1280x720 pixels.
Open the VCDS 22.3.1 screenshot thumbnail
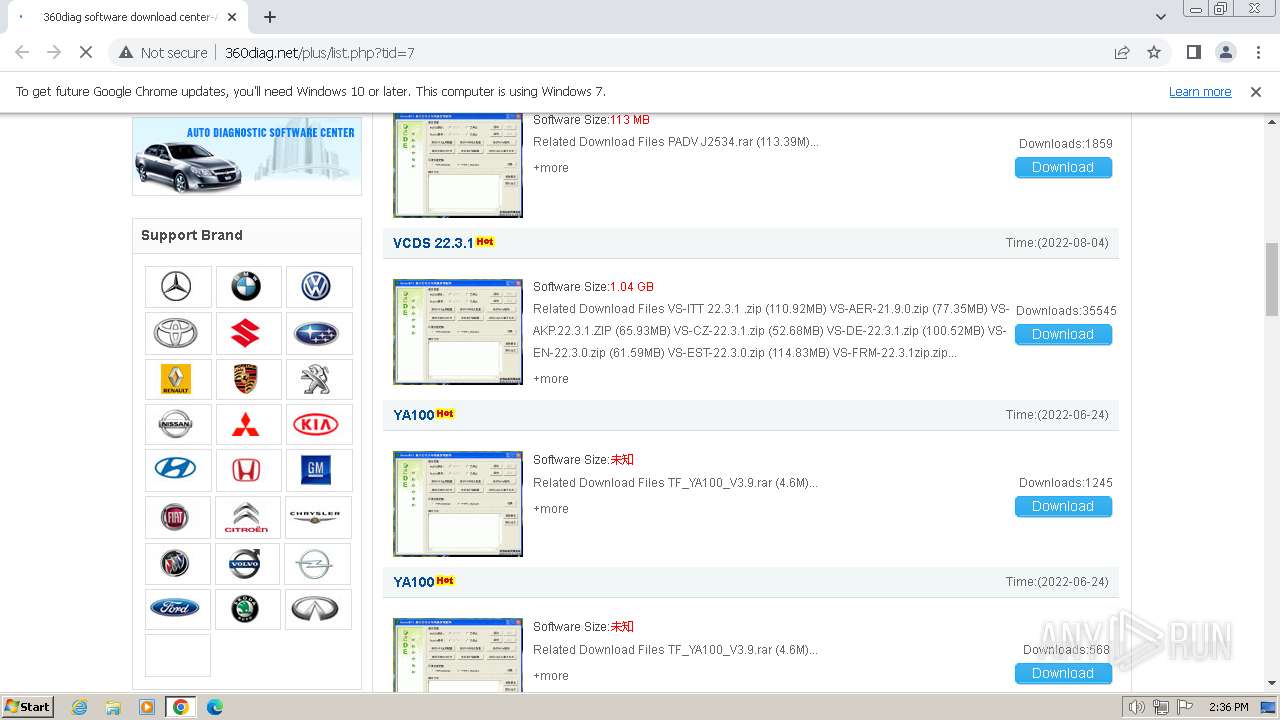pyautogui.click(x=458, y=332)
